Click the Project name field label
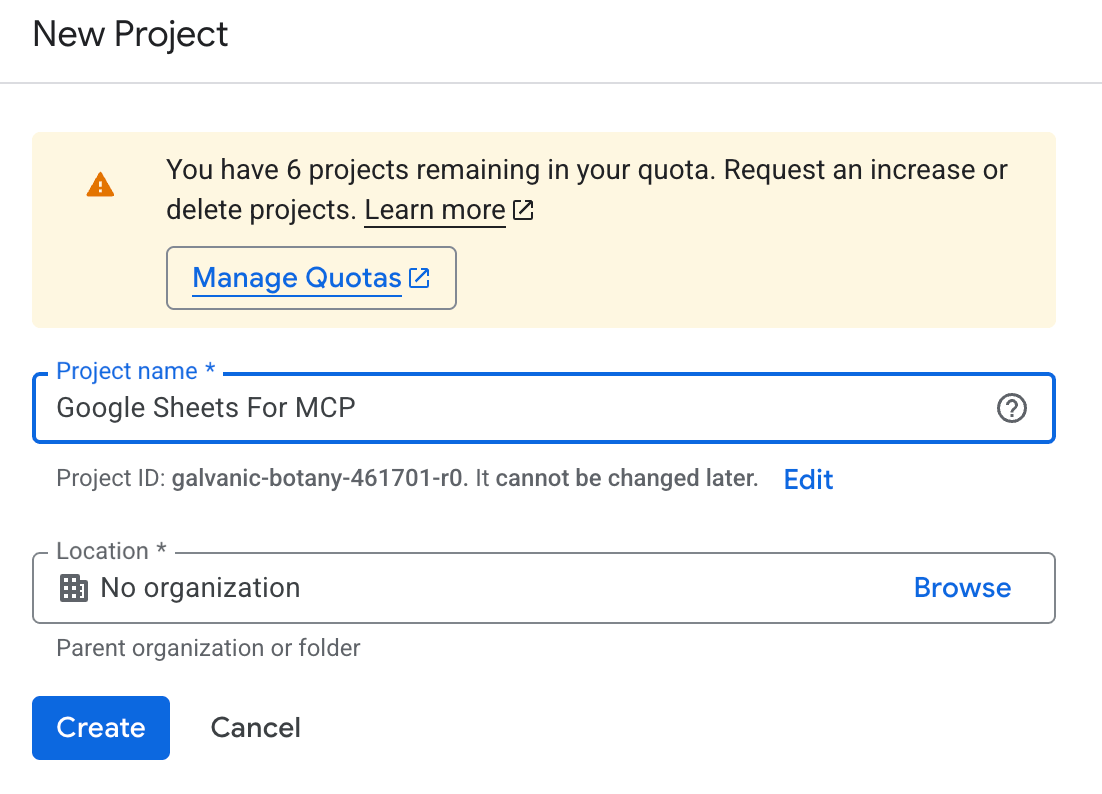 pyautogui.click(x=136, y=371)
